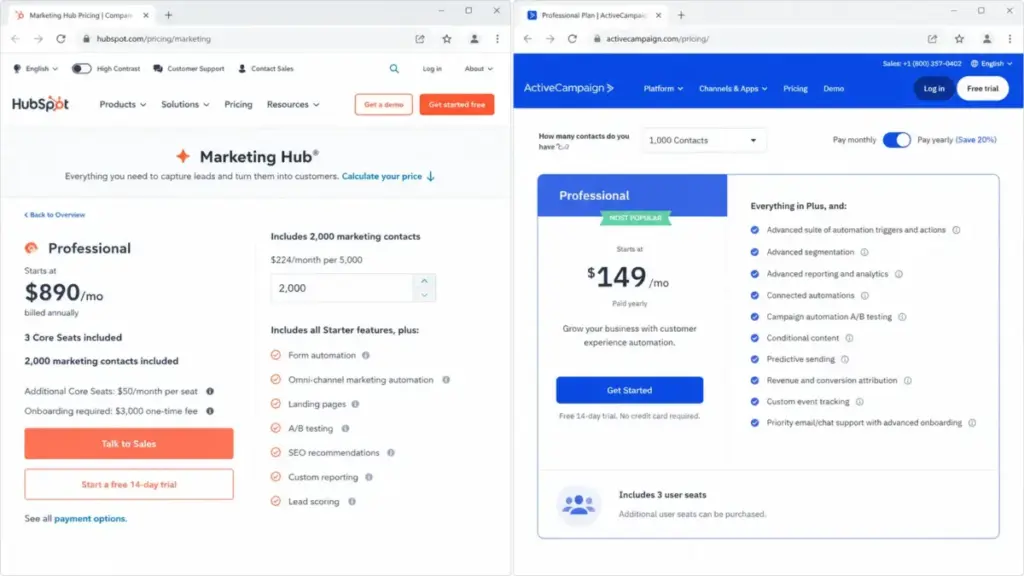The height and width of the screenshot is (576, 1024).
Task: Click info icon next to Conditional content
Action: point(849,338)
